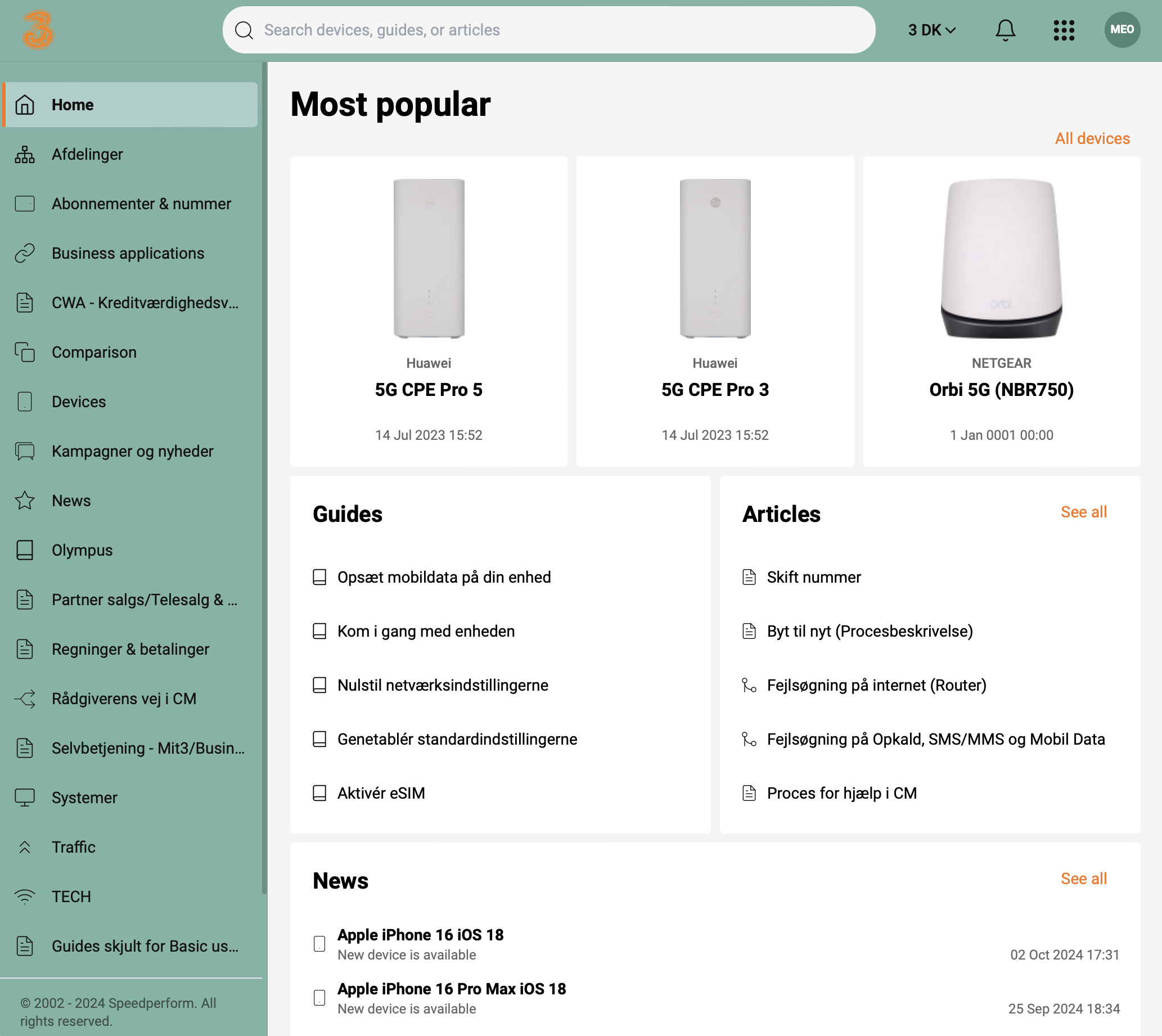Open Afdelinger via its org-chart icon
This screenshot has height=1036, width=1162.
[x=25, y=154]
